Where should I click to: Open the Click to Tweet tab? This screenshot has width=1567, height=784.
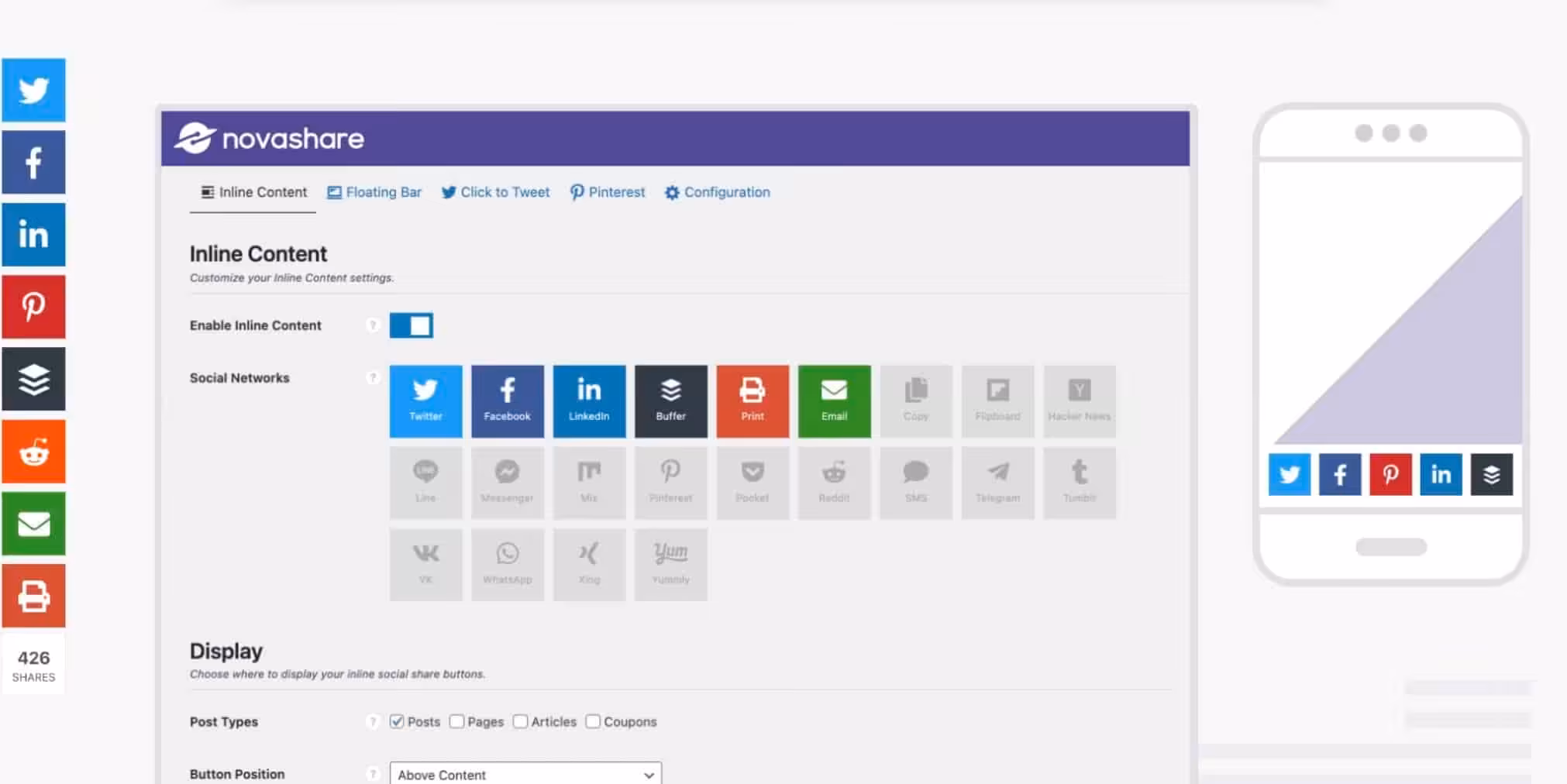pos(495,192)
